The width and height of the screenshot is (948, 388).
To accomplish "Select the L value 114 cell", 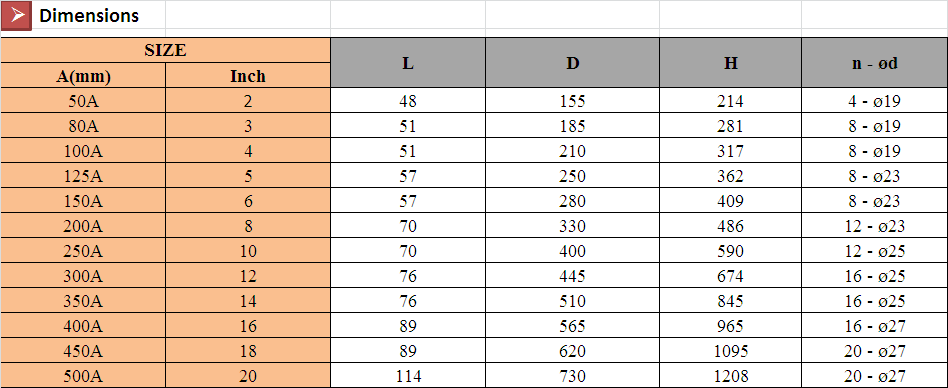I will (x=408, y=377).
